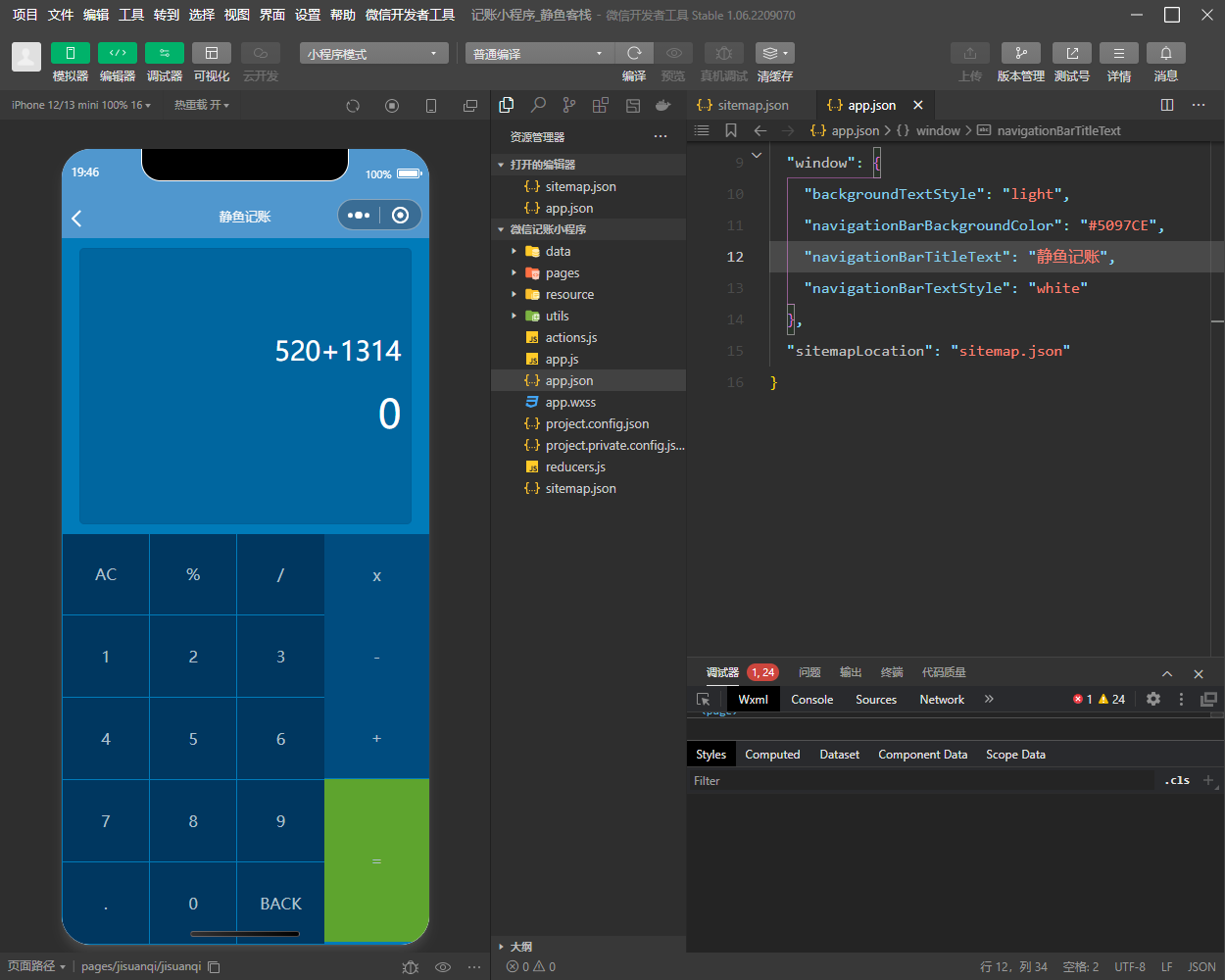This screenshot has width=1225, height=980.
Task: Click the Filter input field
Action: point(921,781)
